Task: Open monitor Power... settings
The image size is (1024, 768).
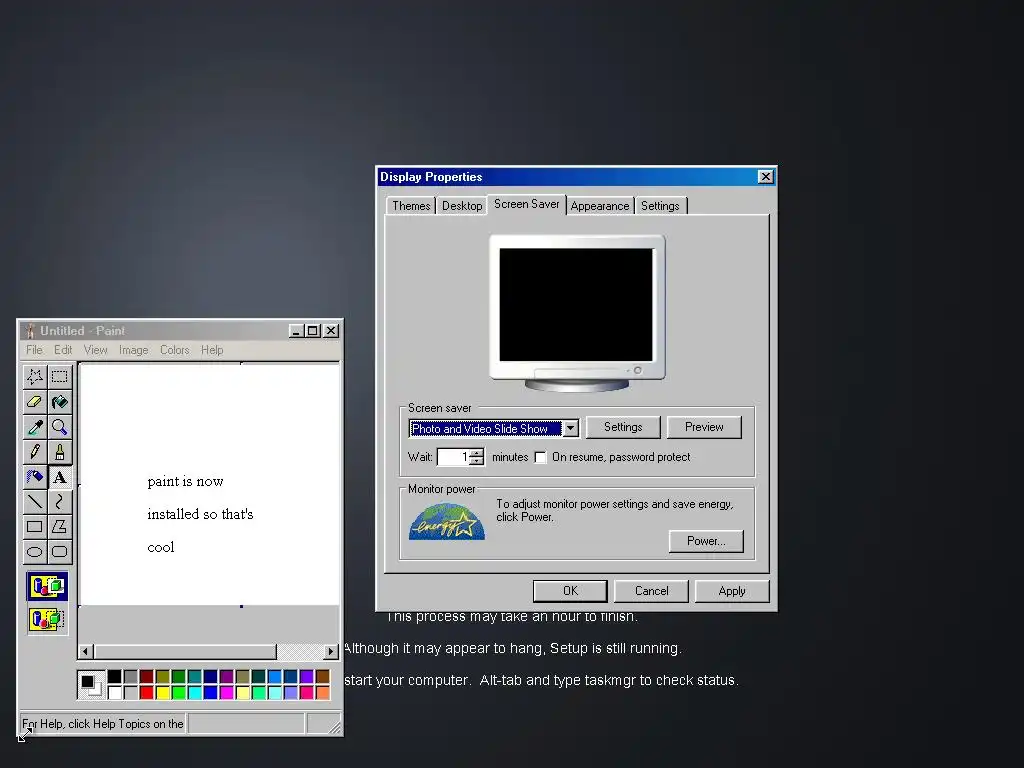Action: pos(706,541)
